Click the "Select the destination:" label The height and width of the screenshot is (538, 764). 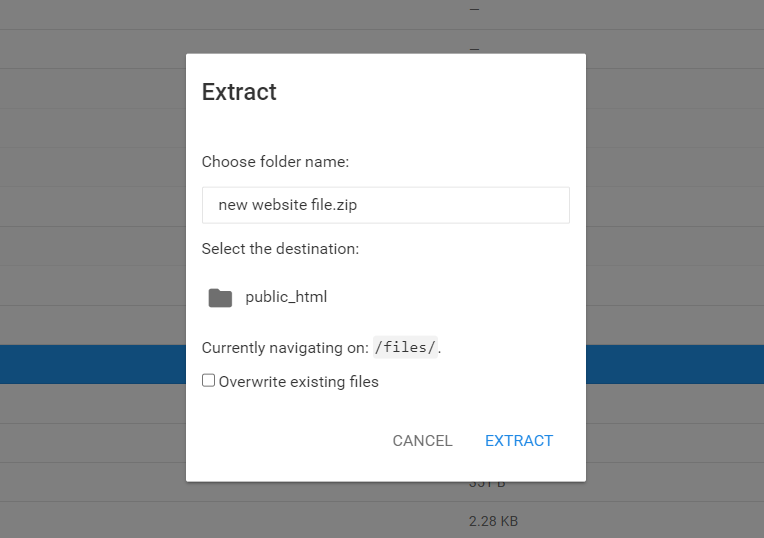(280, 249)
